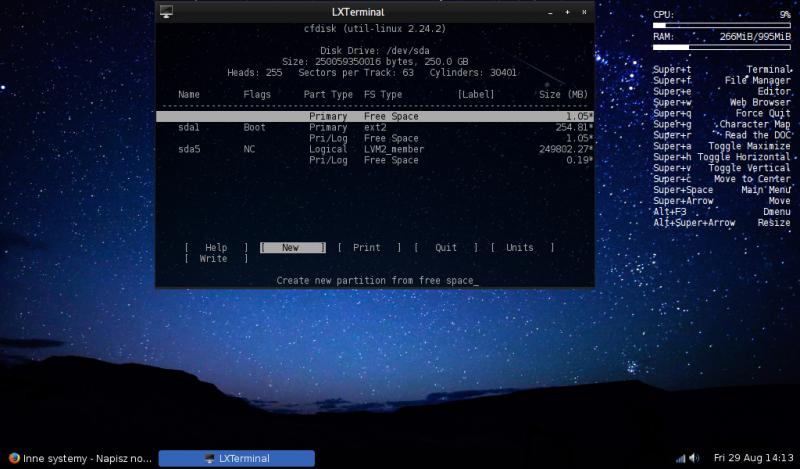Screen dimensions: 800x469
Task: Select the Units option
Action: tap(520, 248)
